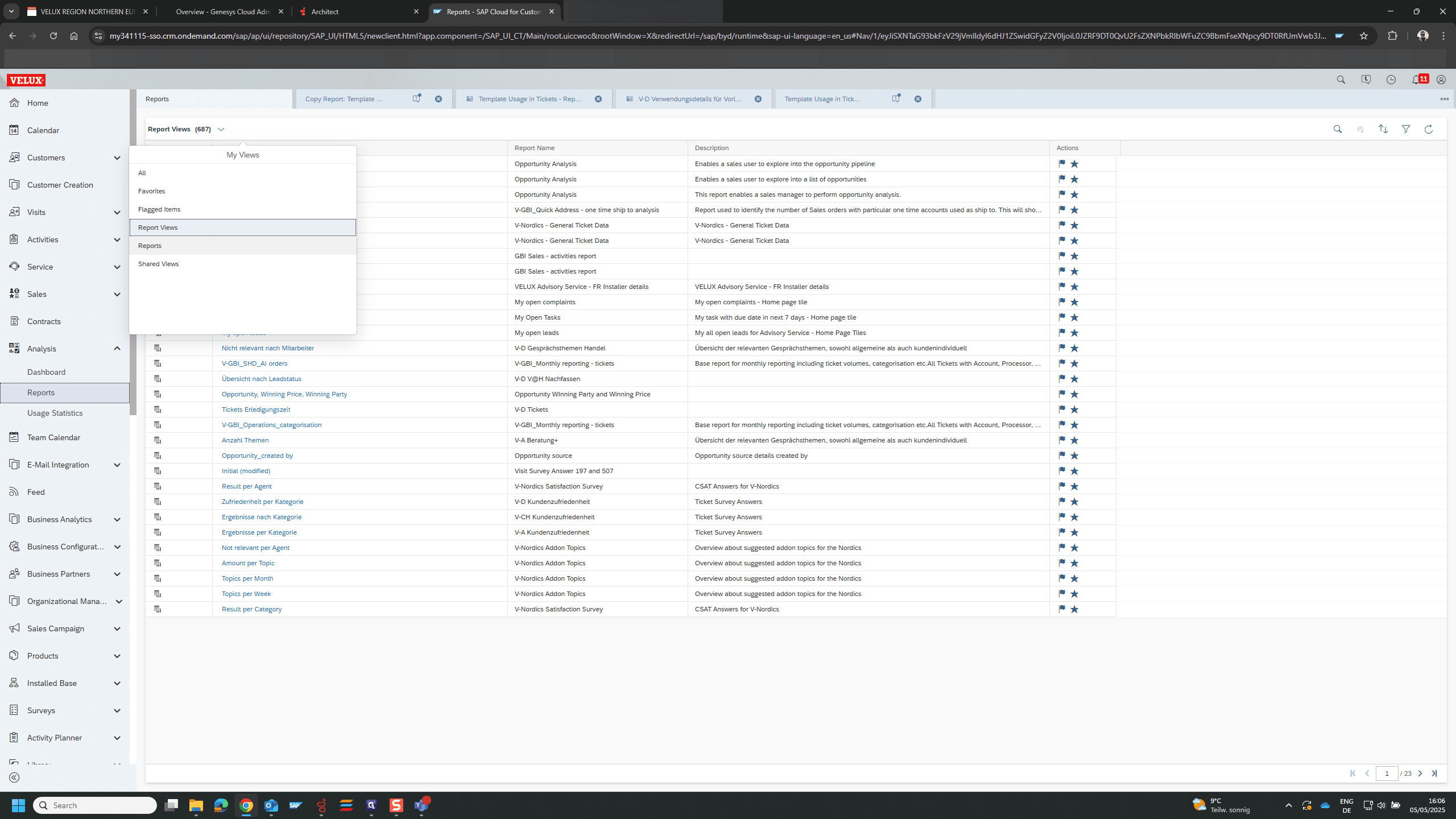This screenshot has height=819, width=1456.
Task: Open Nicht relevant nach Mitarbeiter view
Action: 268,348
